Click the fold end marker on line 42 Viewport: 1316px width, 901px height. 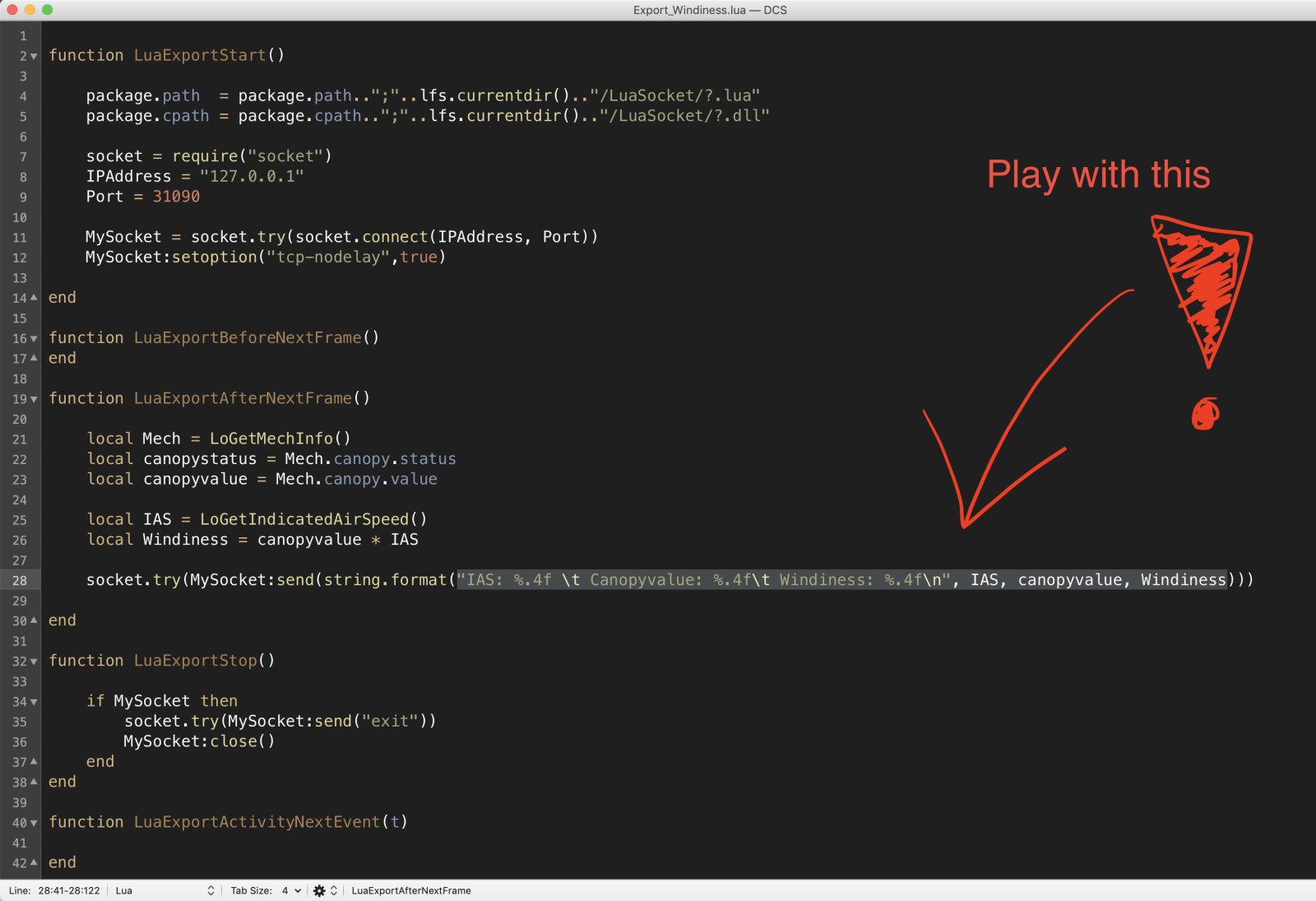(x=34, y=862)
